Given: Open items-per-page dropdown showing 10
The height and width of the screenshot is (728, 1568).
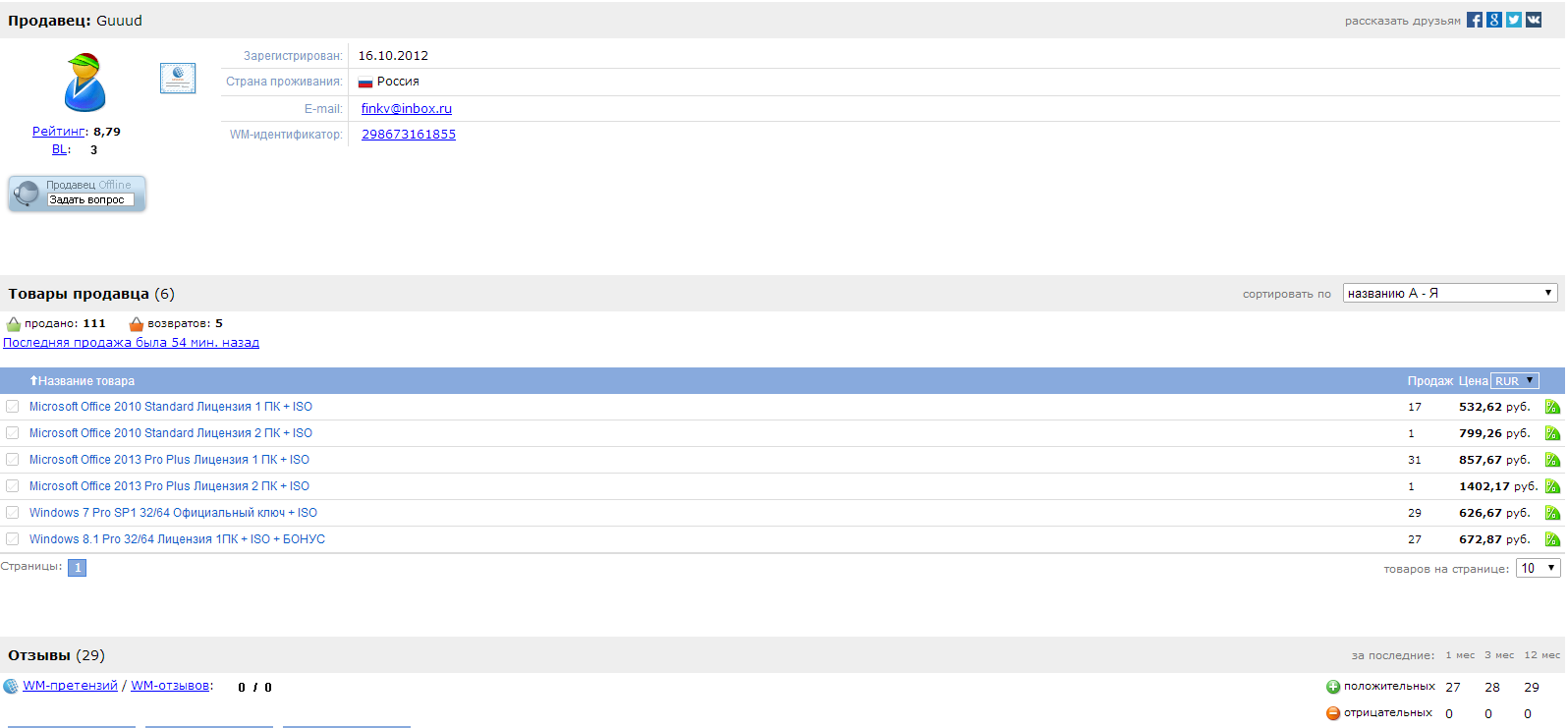Looking at the screenshot, I should 1539,568.
